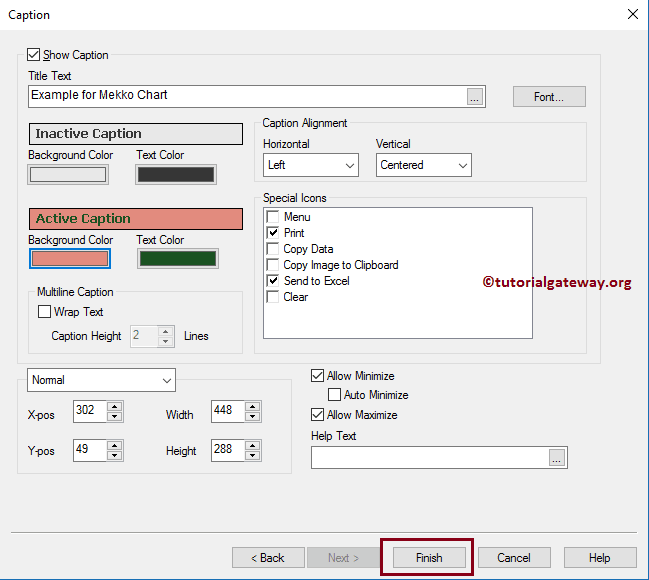Close the Caption dialog window
The image size is (649, 580).
point(632,14)
